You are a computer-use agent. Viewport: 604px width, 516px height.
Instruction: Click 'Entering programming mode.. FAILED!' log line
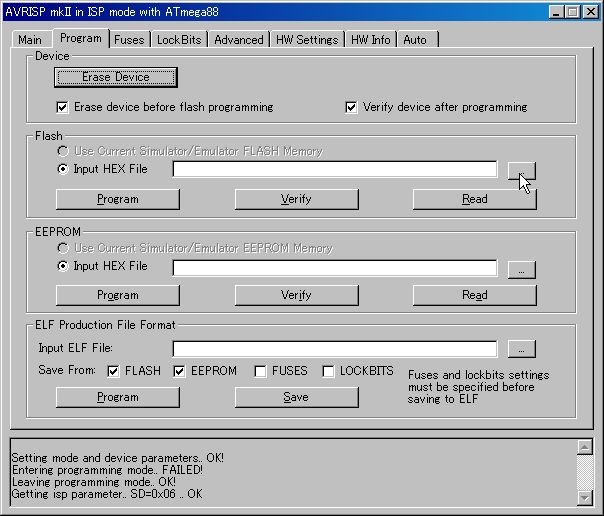click(107, 470)
